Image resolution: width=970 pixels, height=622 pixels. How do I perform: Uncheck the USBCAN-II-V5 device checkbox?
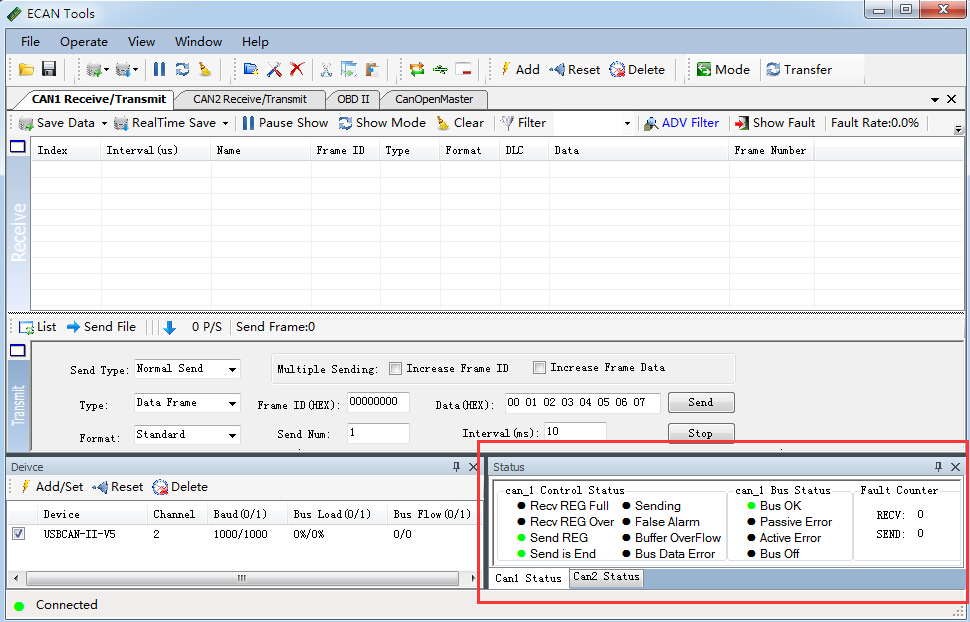tap(18, 534)
